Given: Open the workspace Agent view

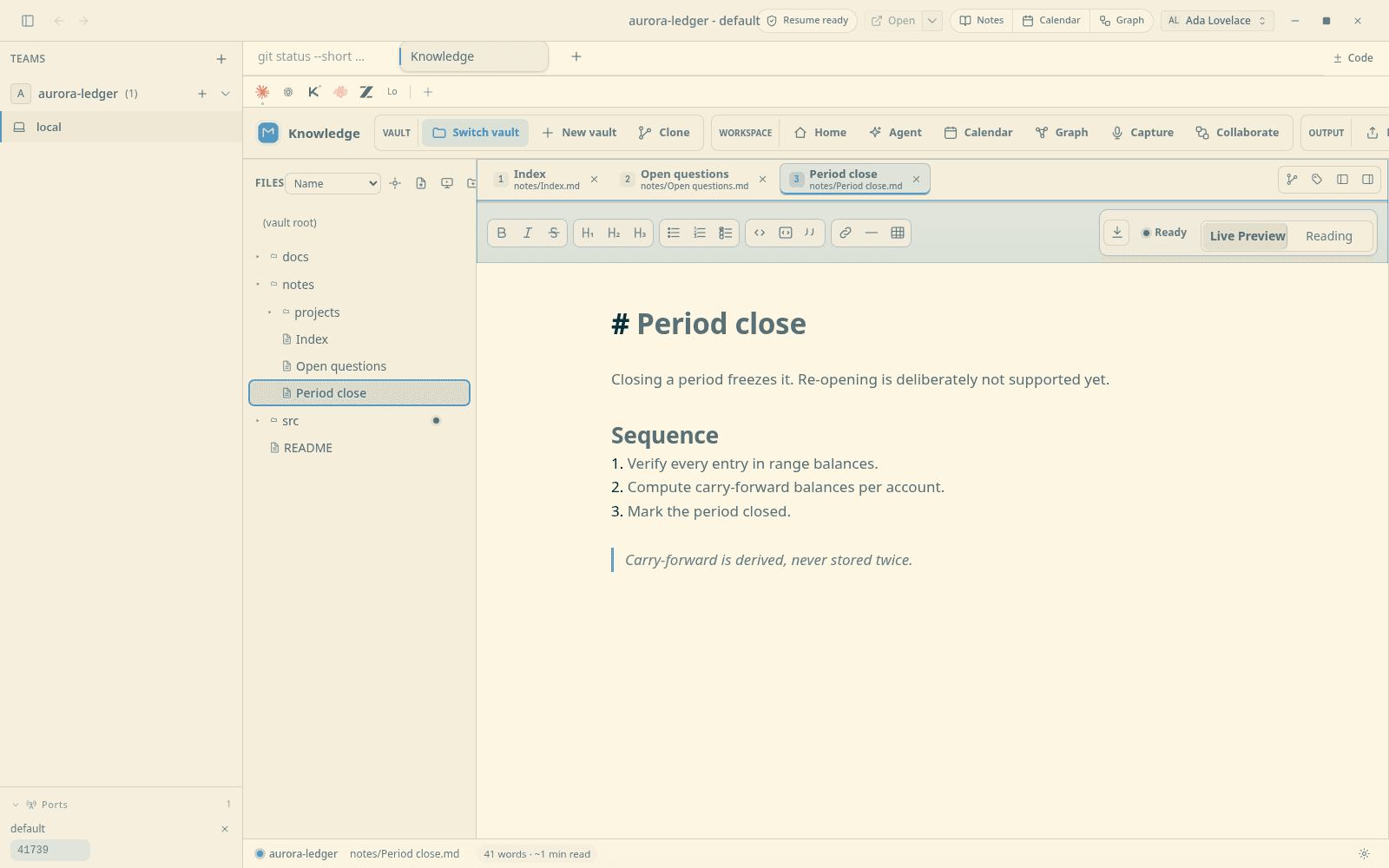Looking at the screenshot, I should [896, 133].
